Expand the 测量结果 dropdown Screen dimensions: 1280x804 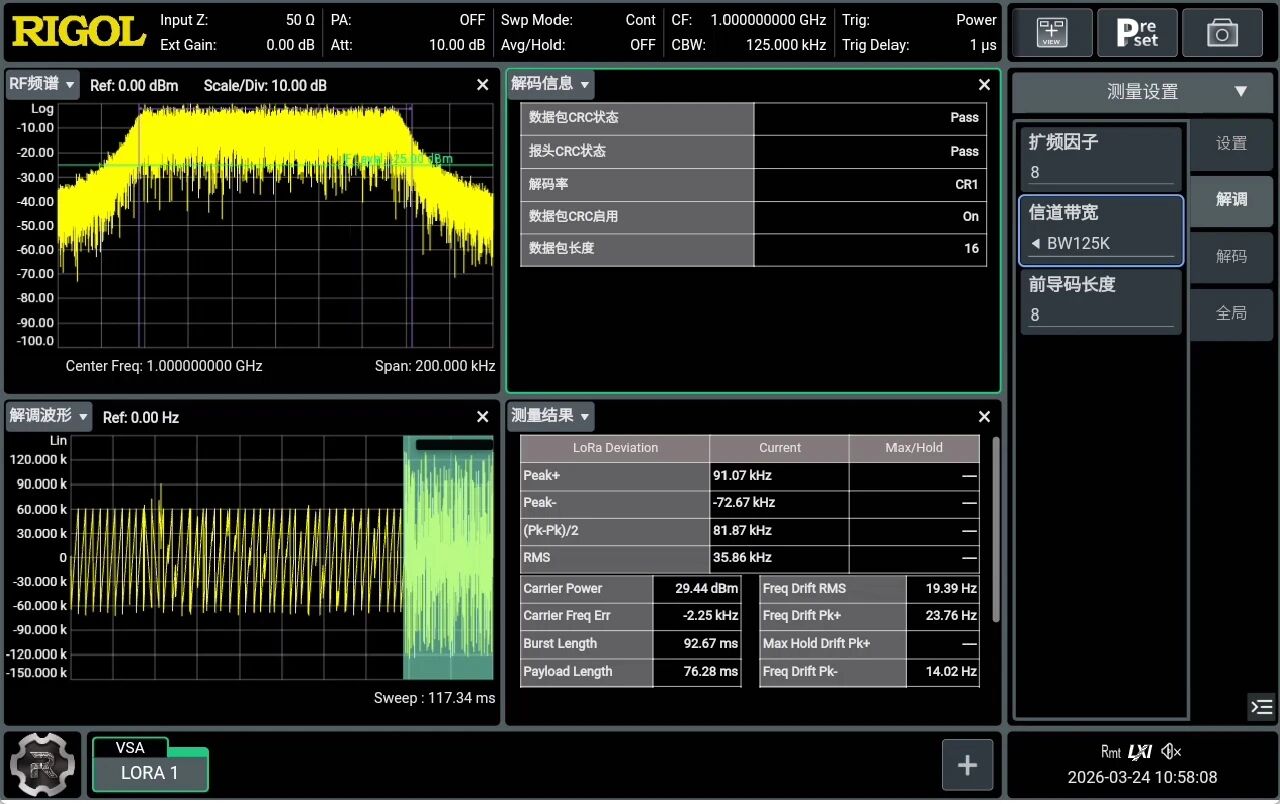tap(551, 415)
